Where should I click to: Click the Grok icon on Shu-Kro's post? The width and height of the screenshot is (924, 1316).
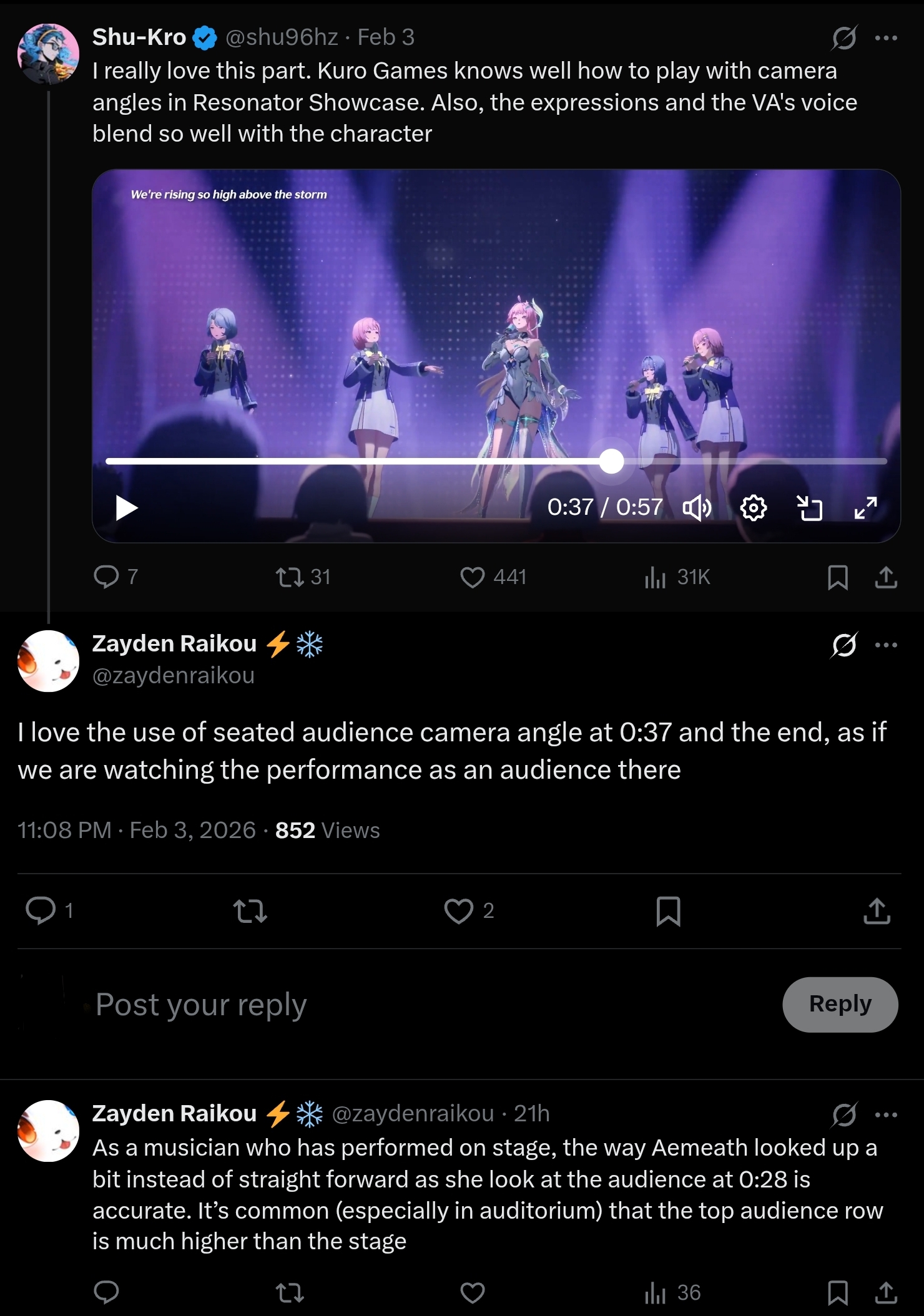point(844,38)
